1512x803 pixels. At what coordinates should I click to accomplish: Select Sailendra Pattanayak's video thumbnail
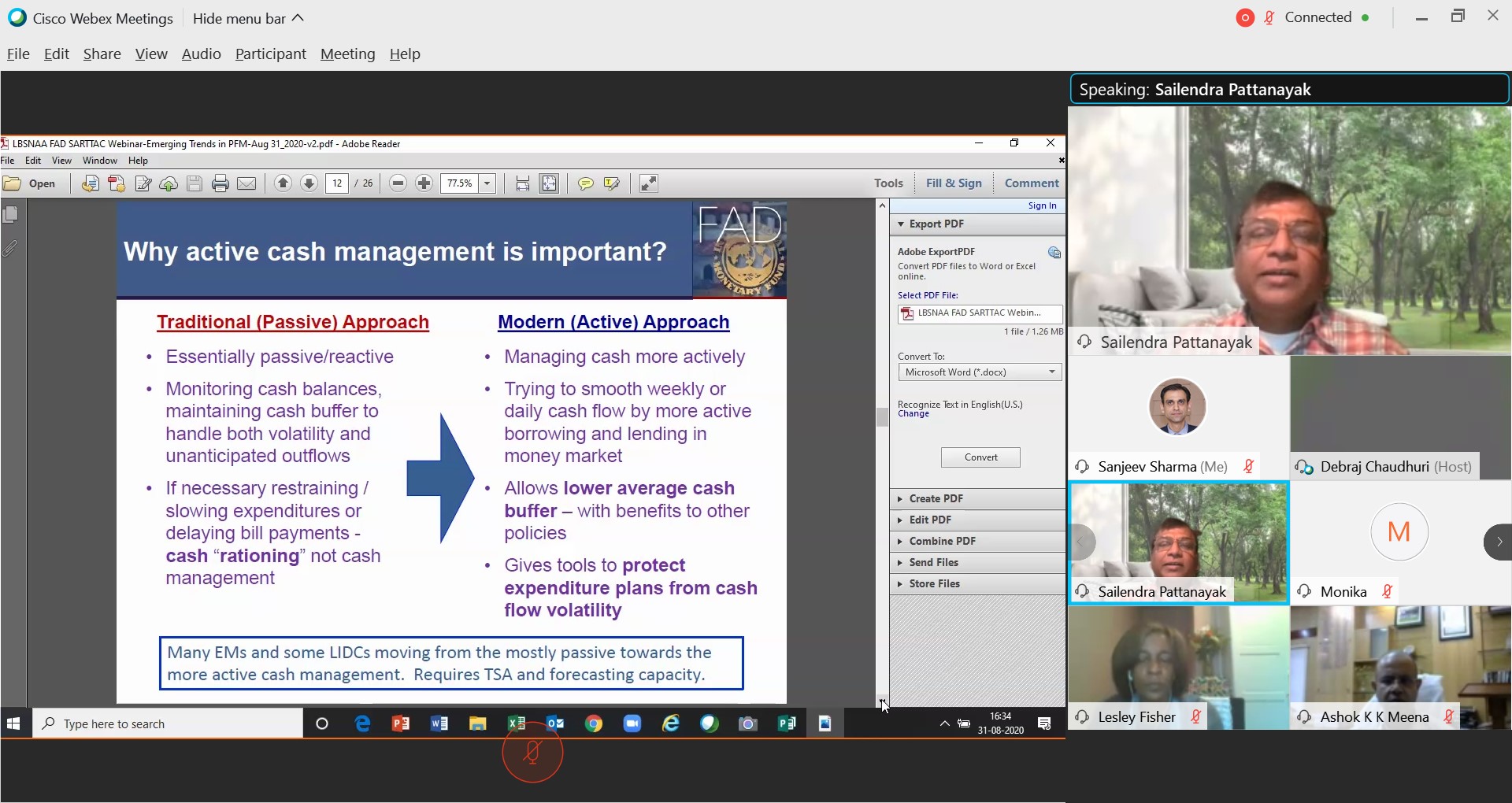tap(1179, 543)
